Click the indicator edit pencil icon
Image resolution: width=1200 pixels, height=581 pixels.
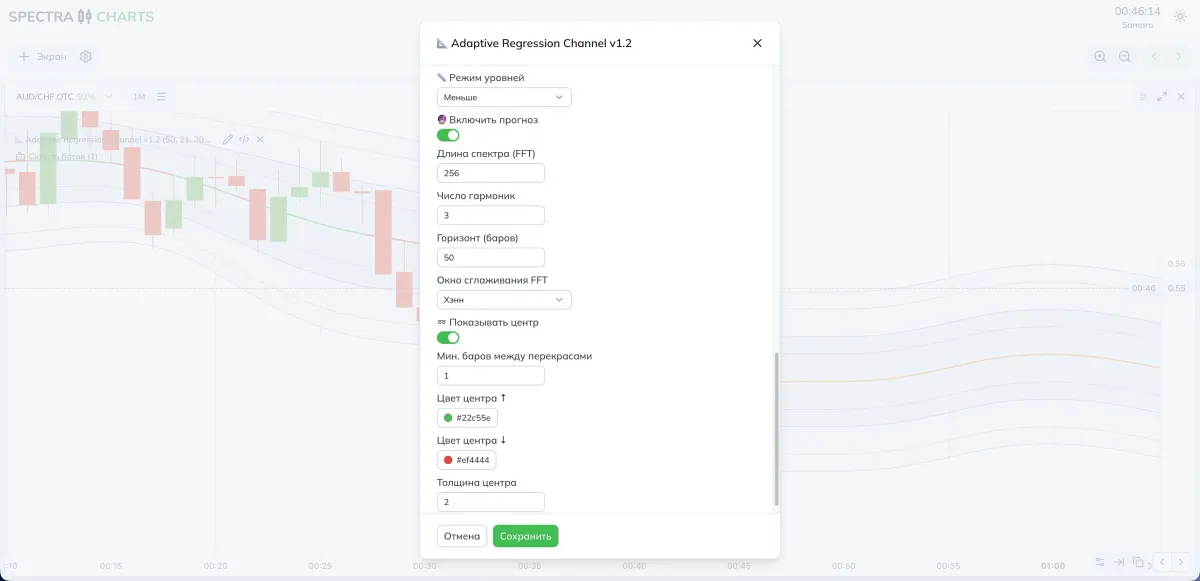coord(228,139)
